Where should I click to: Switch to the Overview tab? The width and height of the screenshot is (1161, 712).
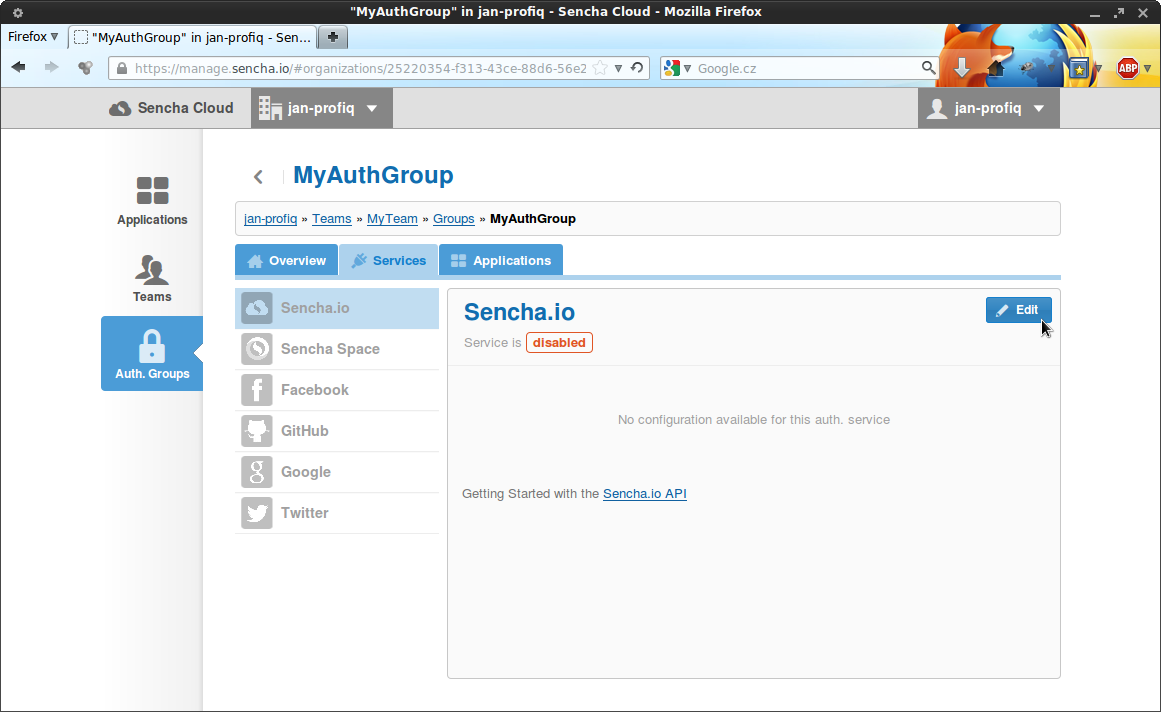(286, 261)
